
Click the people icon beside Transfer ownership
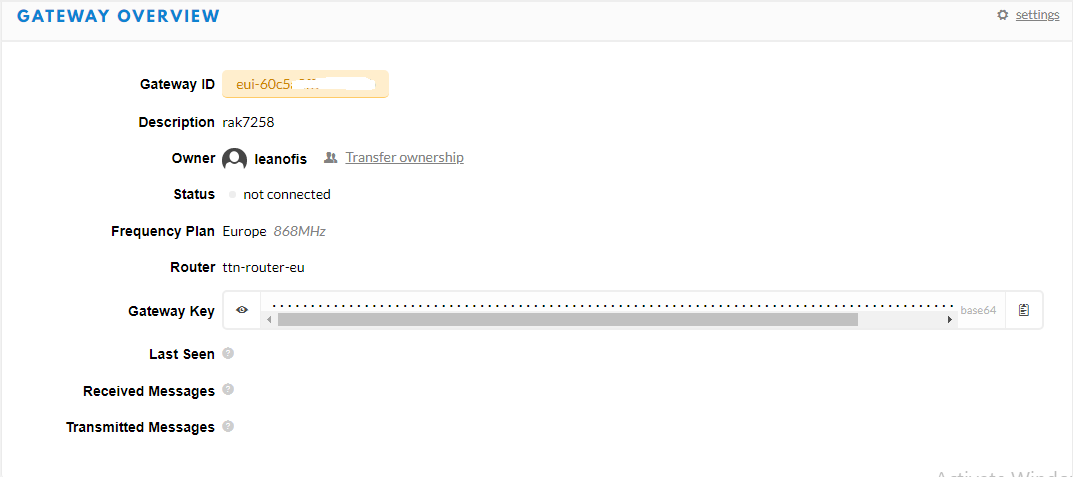[331, 157]
